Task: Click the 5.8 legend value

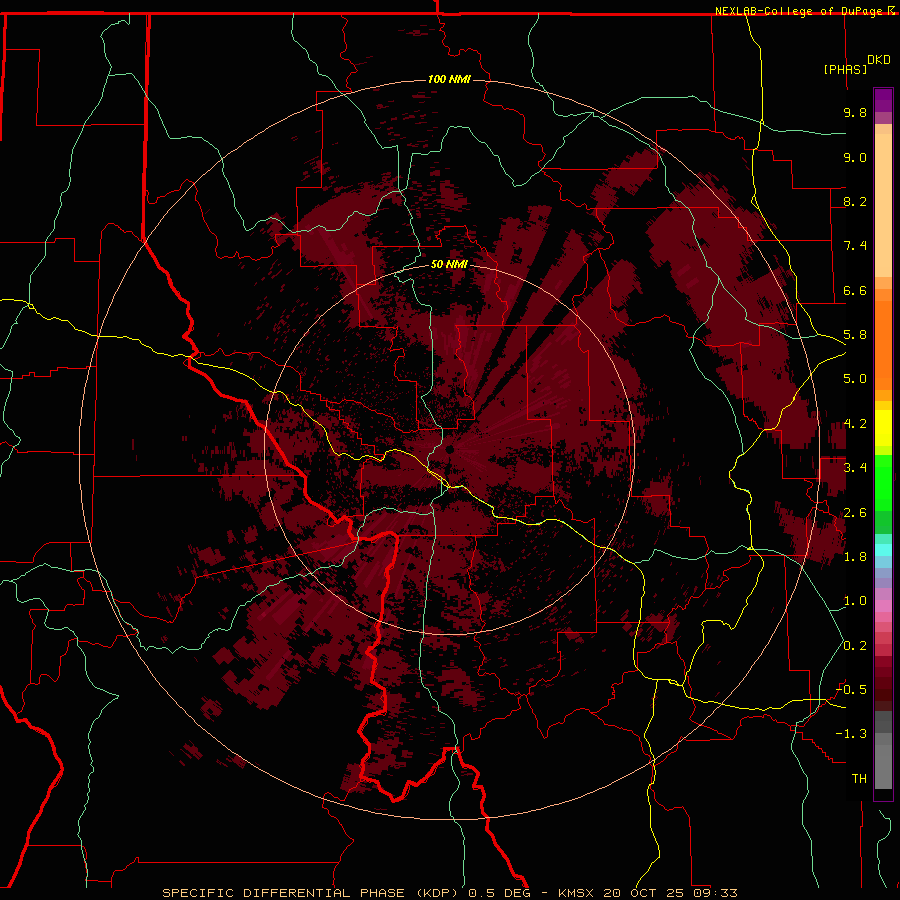Action: click(x=855, y=335)
